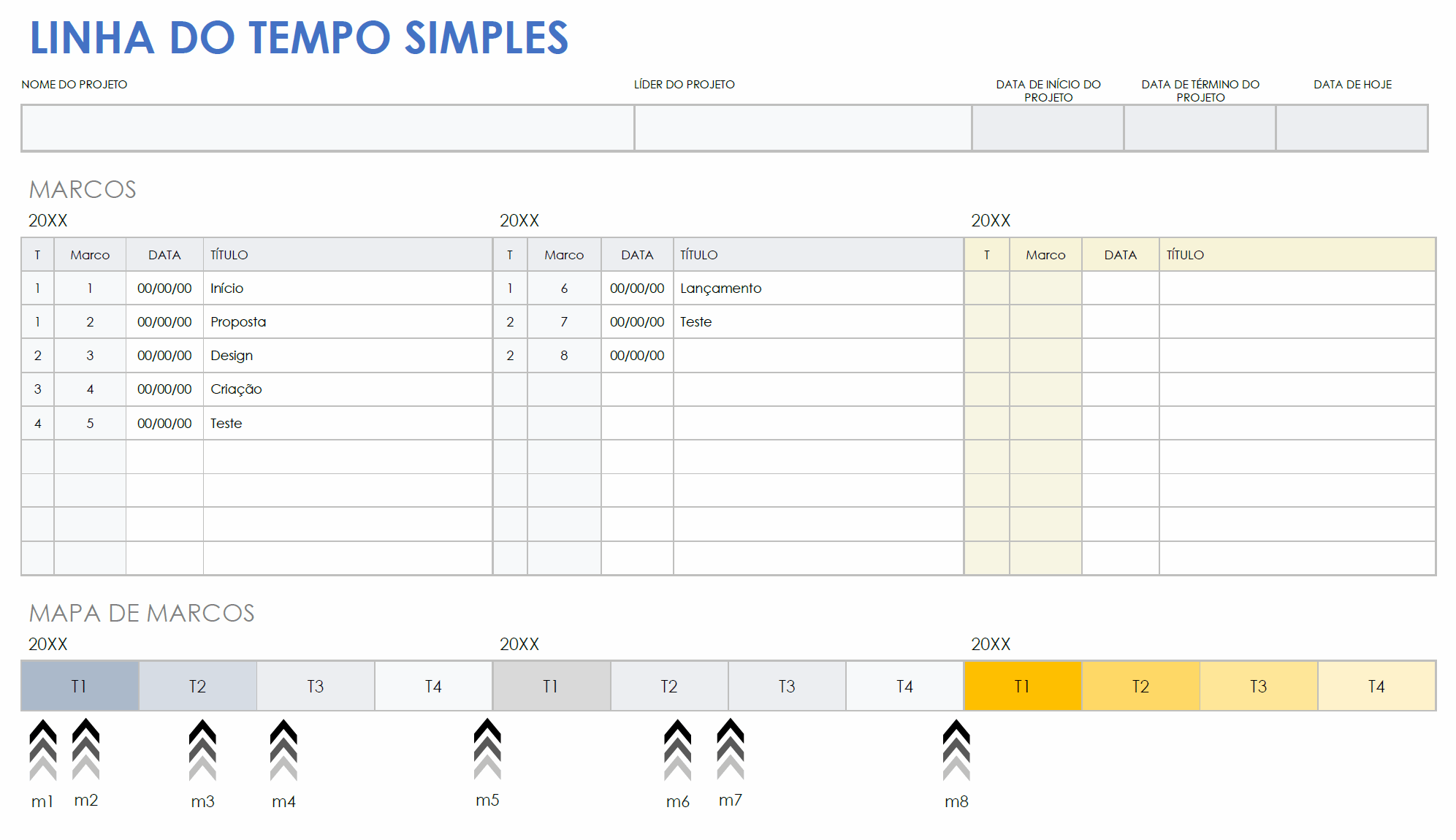
Task: Select the m3 milestone arrow icon
Action: tap(202, 750)
